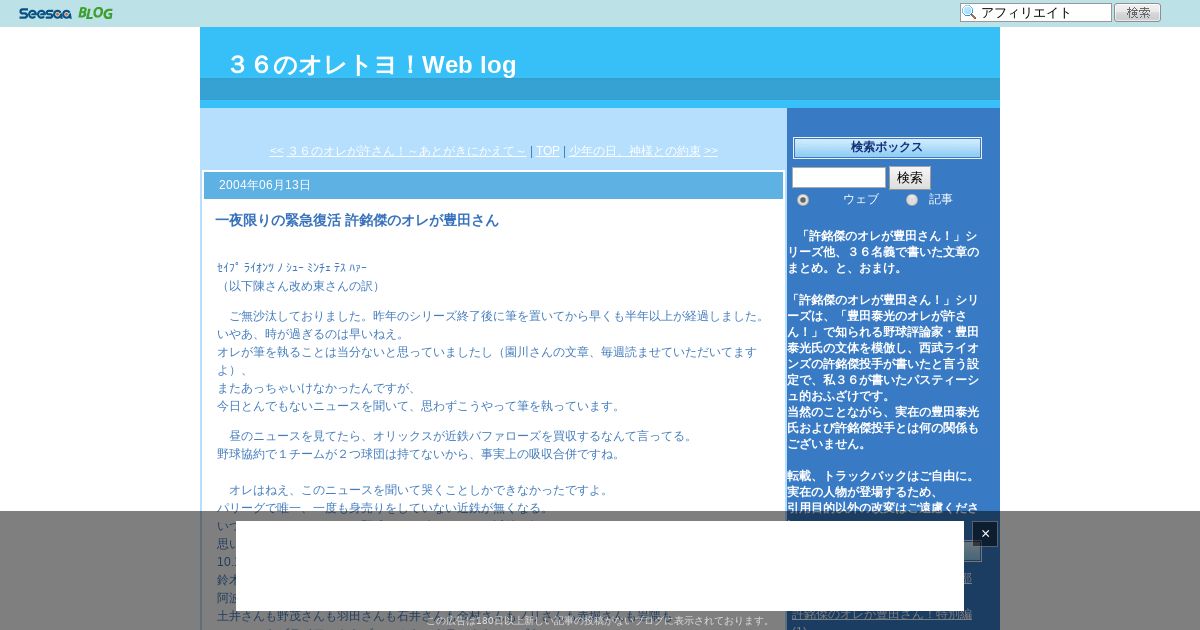Select the 記事 radio button
The image size is (1200, 630).
(912, 200)
